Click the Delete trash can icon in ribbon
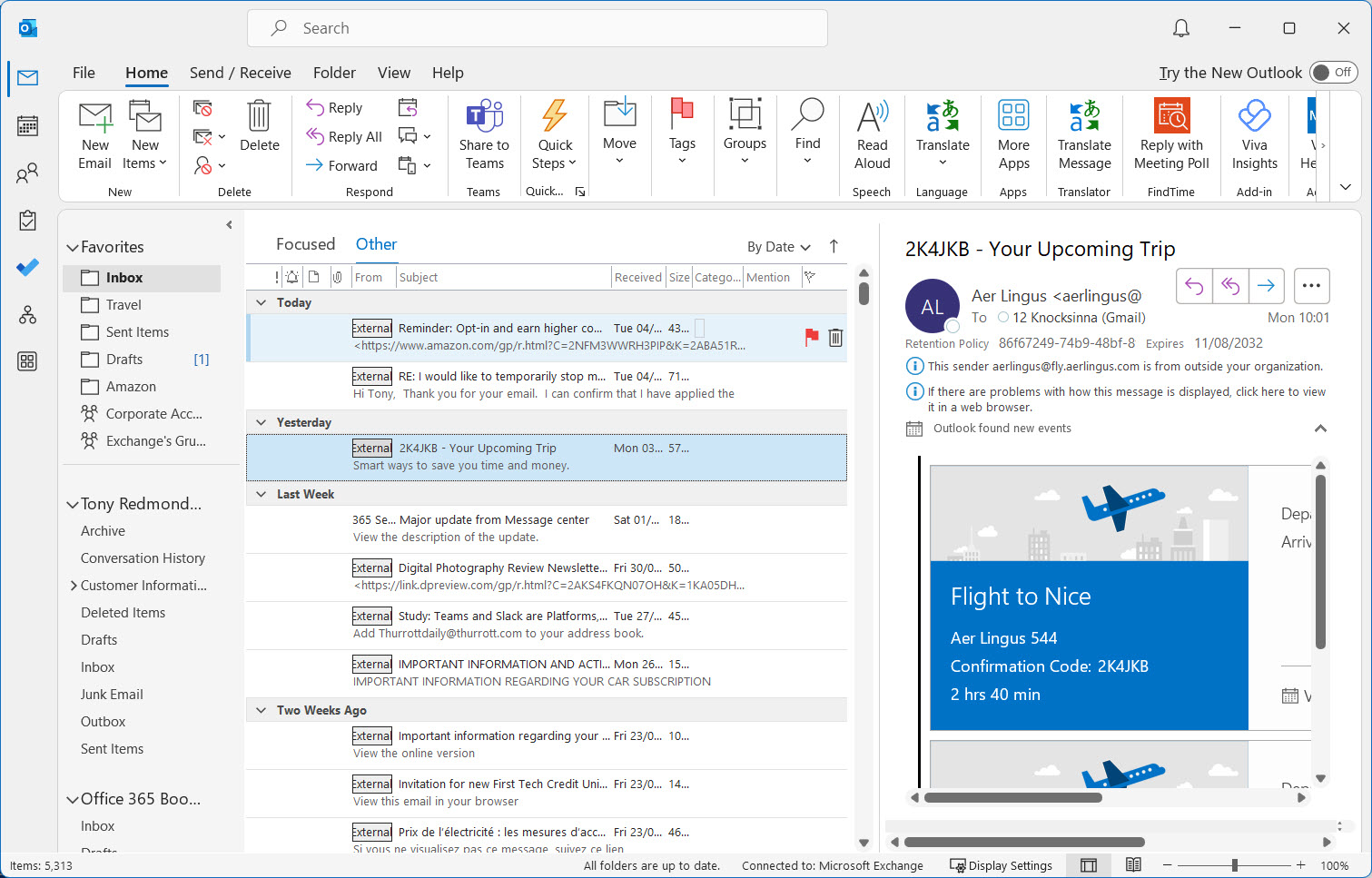Viewport: 1372px width, 878px height. click(259, 116)
